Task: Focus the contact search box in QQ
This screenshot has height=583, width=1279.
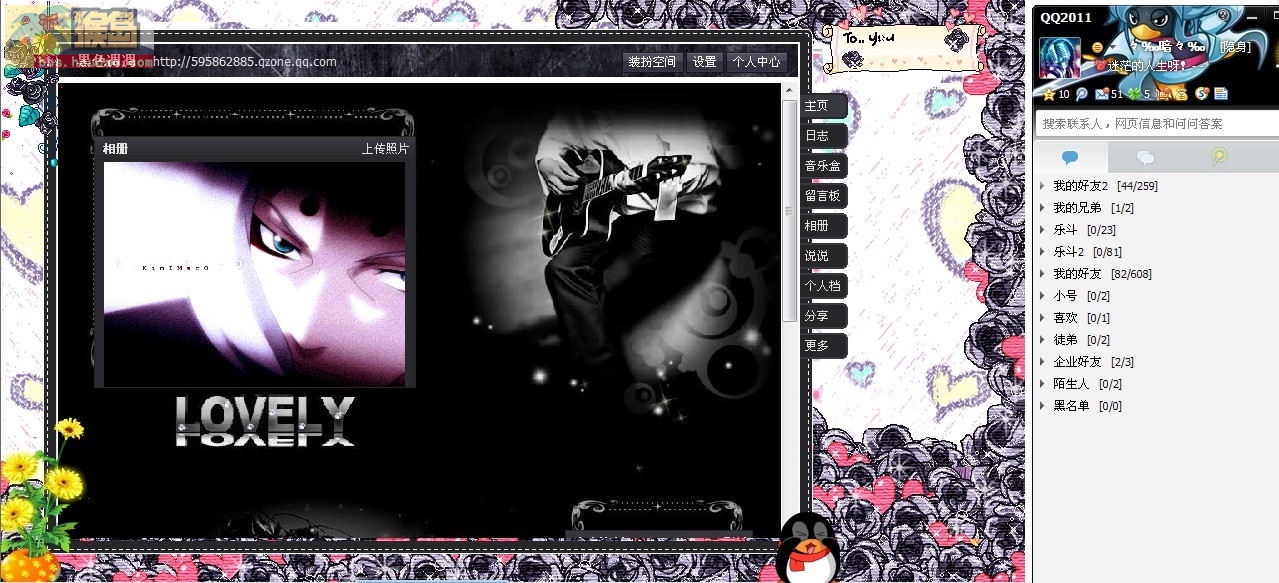Action: [x=1156, y=124]
